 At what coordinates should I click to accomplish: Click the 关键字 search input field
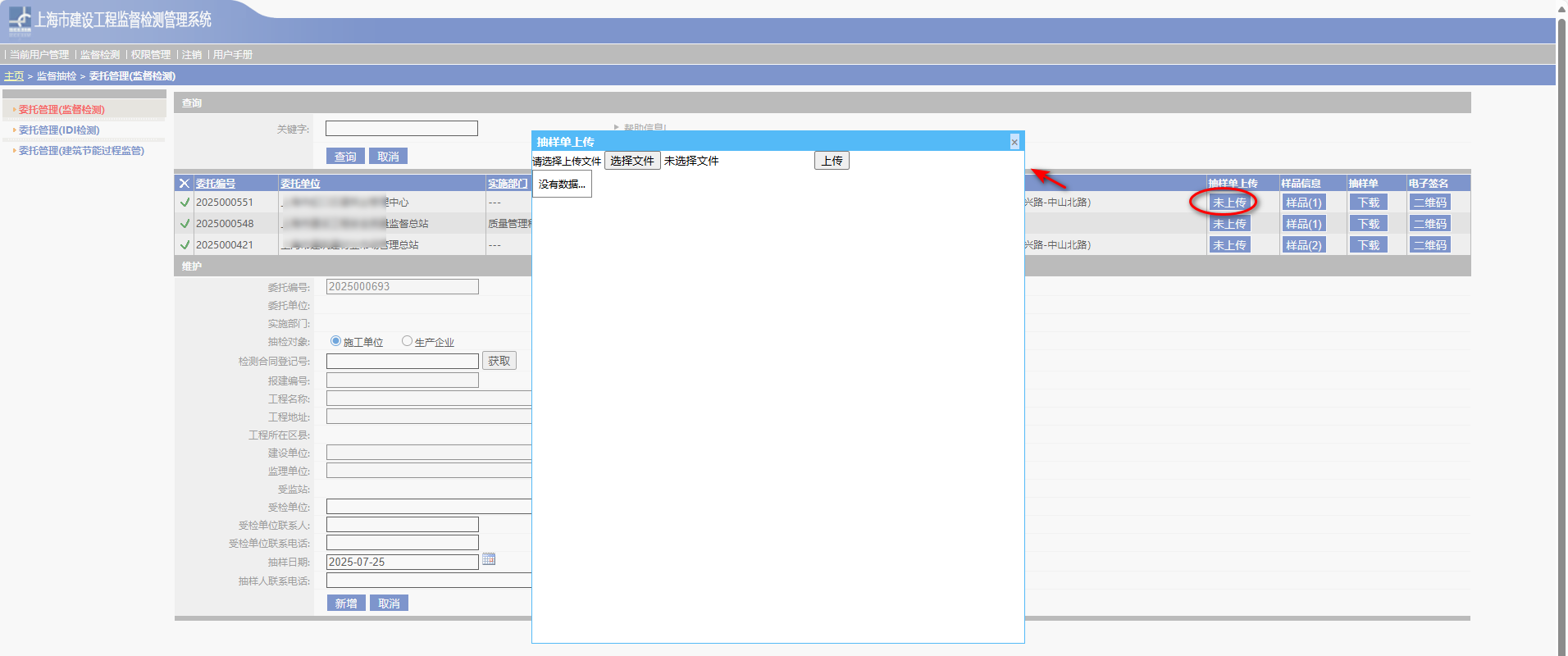401,129
